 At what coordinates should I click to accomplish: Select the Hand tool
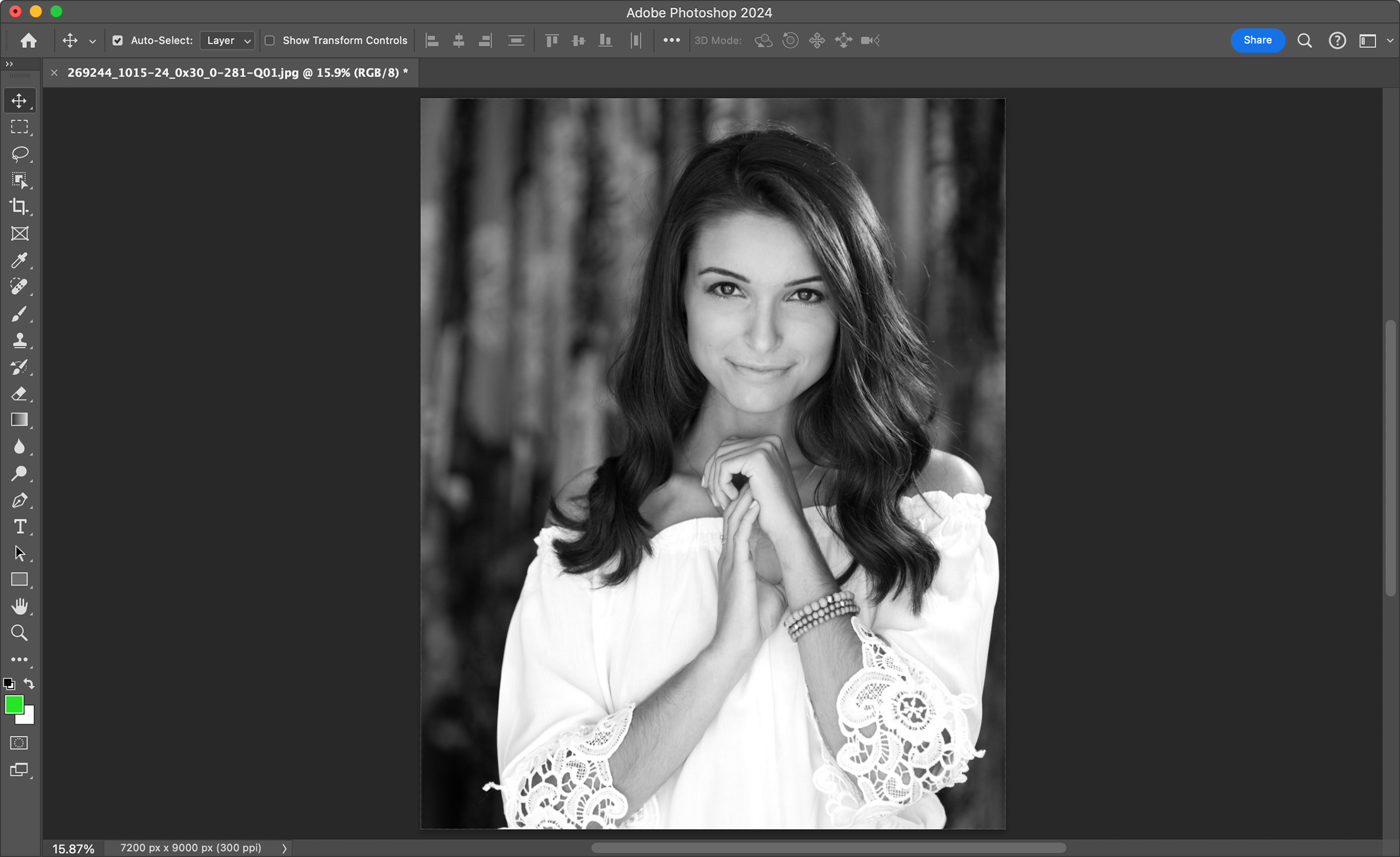(x=19, y=606)
